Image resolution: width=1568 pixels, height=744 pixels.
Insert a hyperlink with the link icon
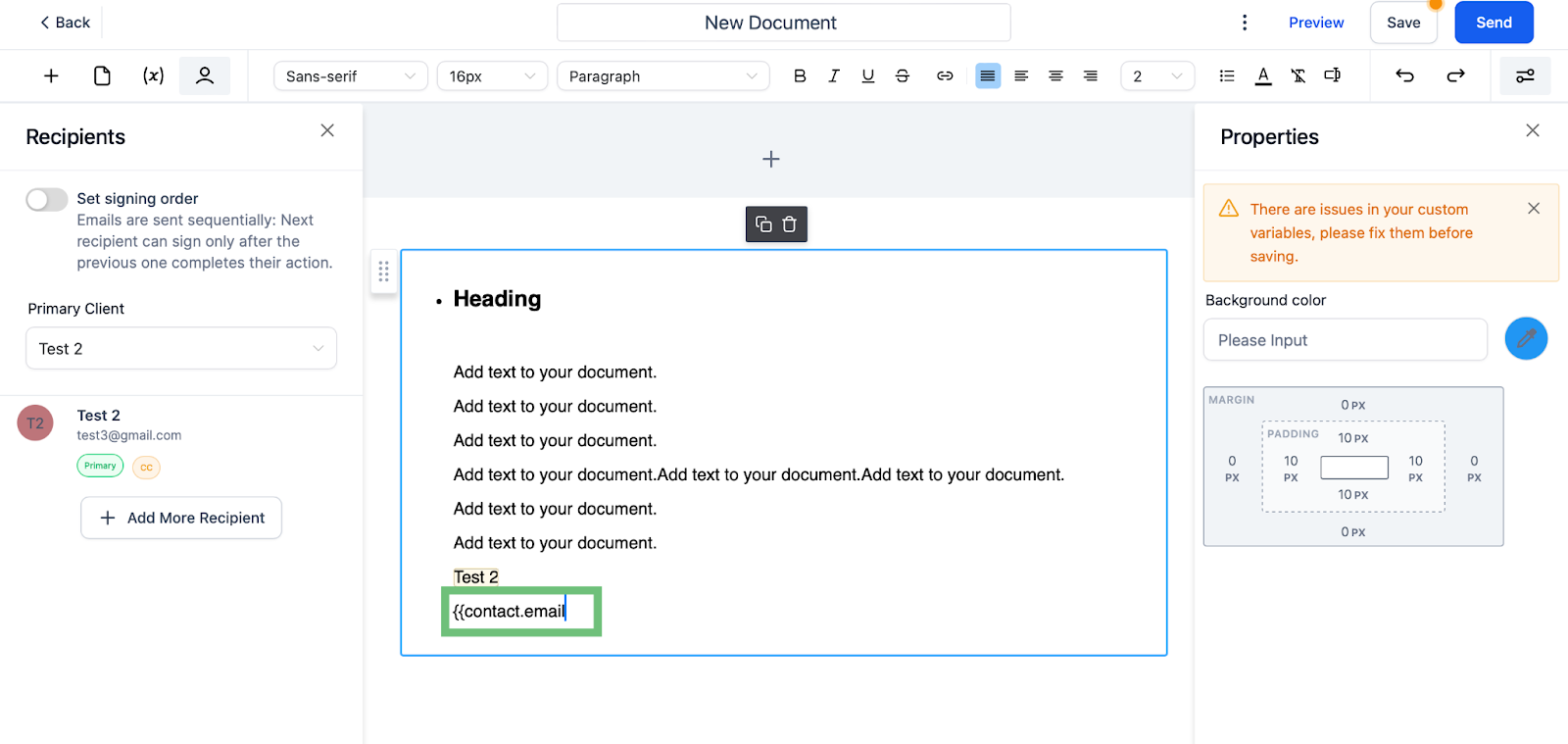pos(945,75)
